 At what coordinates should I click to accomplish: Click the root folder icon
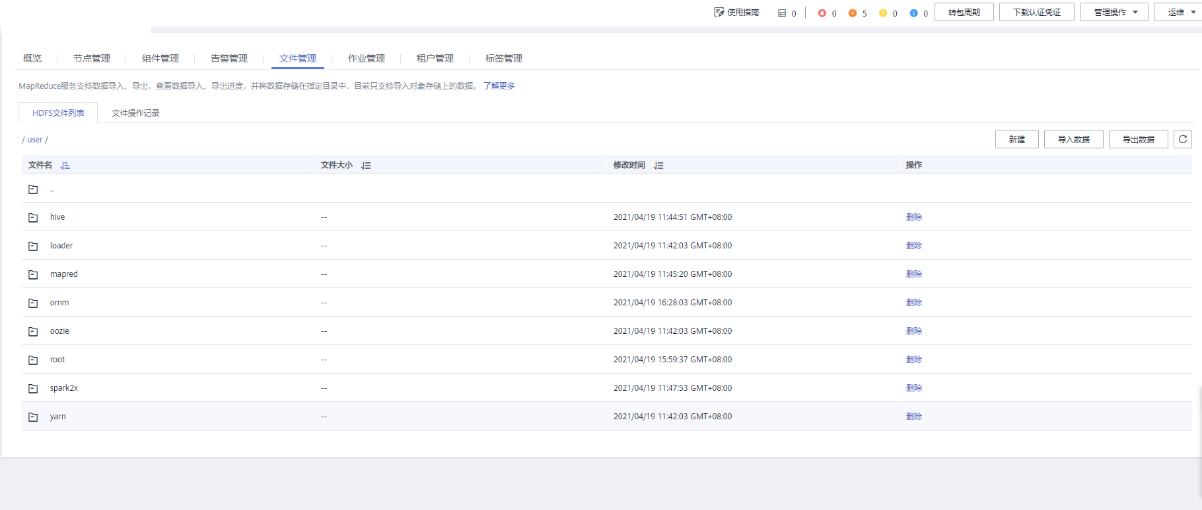click(x=33, y=359)
